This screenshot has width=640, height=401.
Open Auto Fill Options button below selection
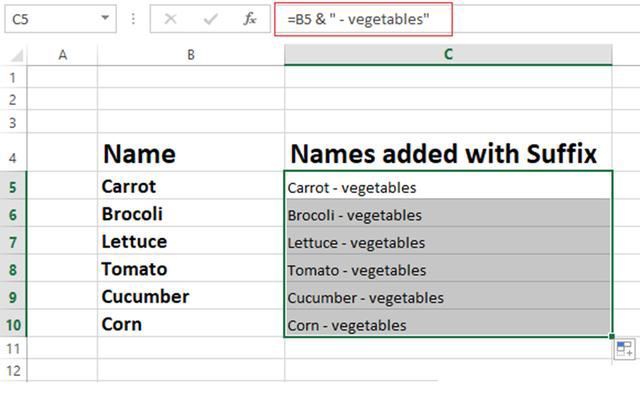[x=624, y=349]
